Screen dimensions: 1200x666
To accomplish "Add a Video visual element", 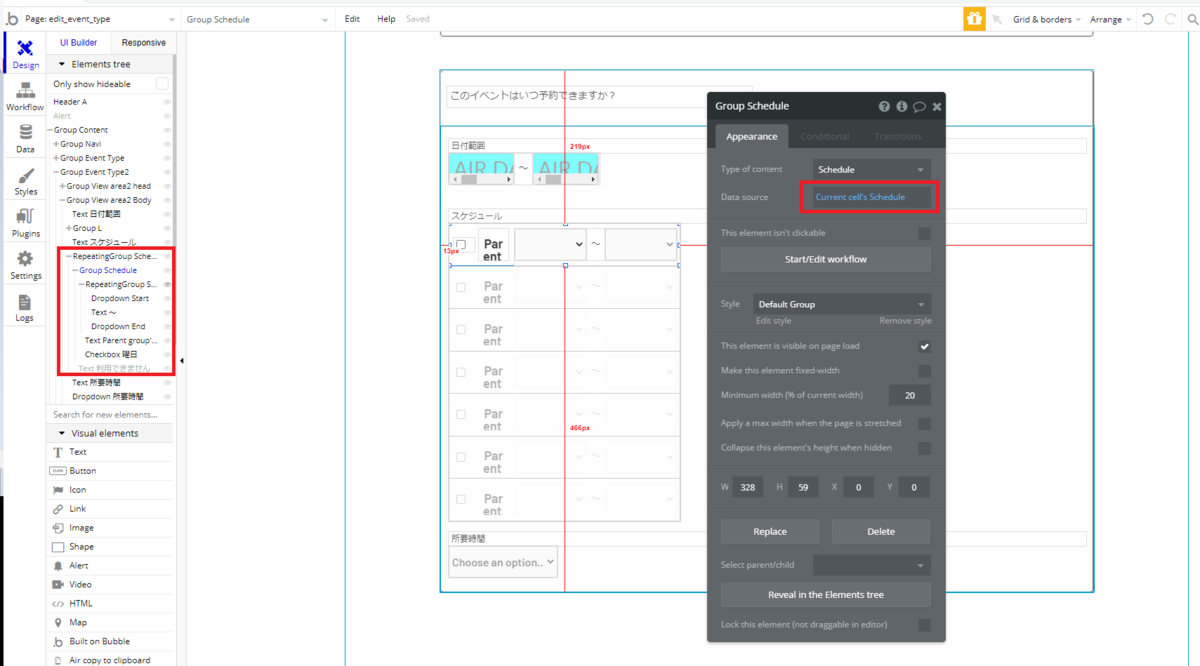I will tap(110, 585).
